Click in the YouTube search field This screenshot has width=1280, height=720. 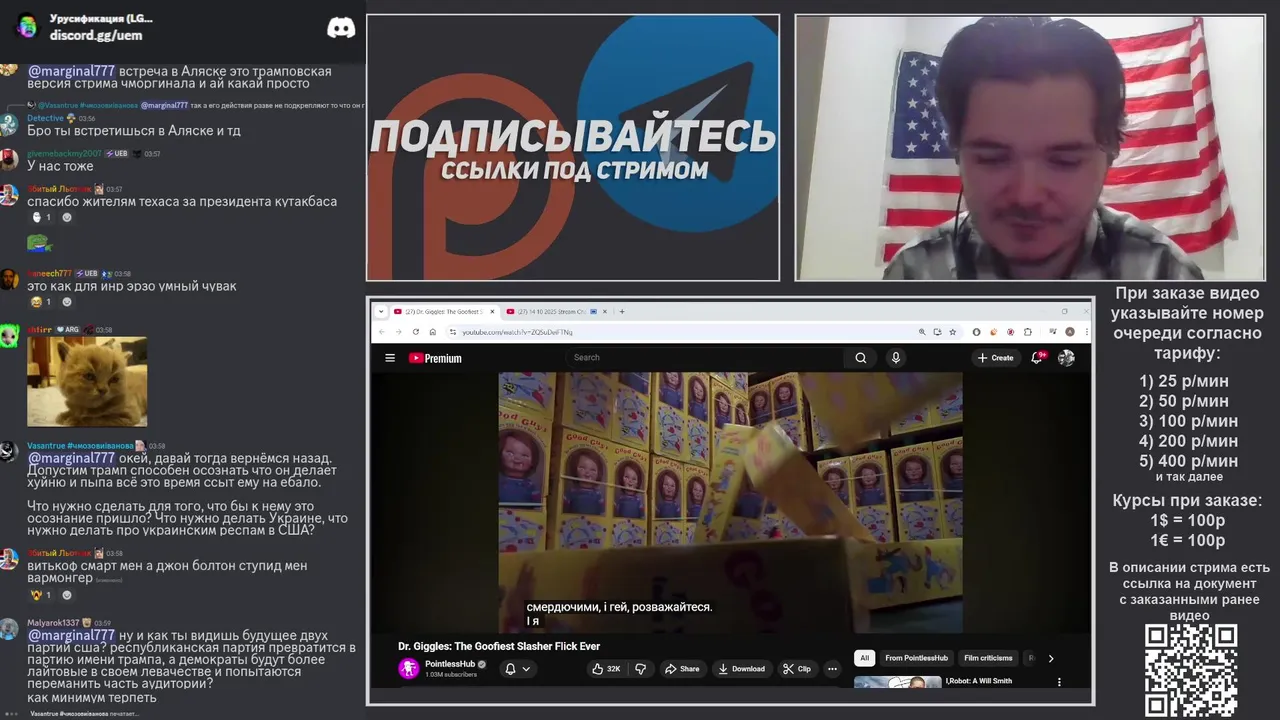tap(705, 358)
